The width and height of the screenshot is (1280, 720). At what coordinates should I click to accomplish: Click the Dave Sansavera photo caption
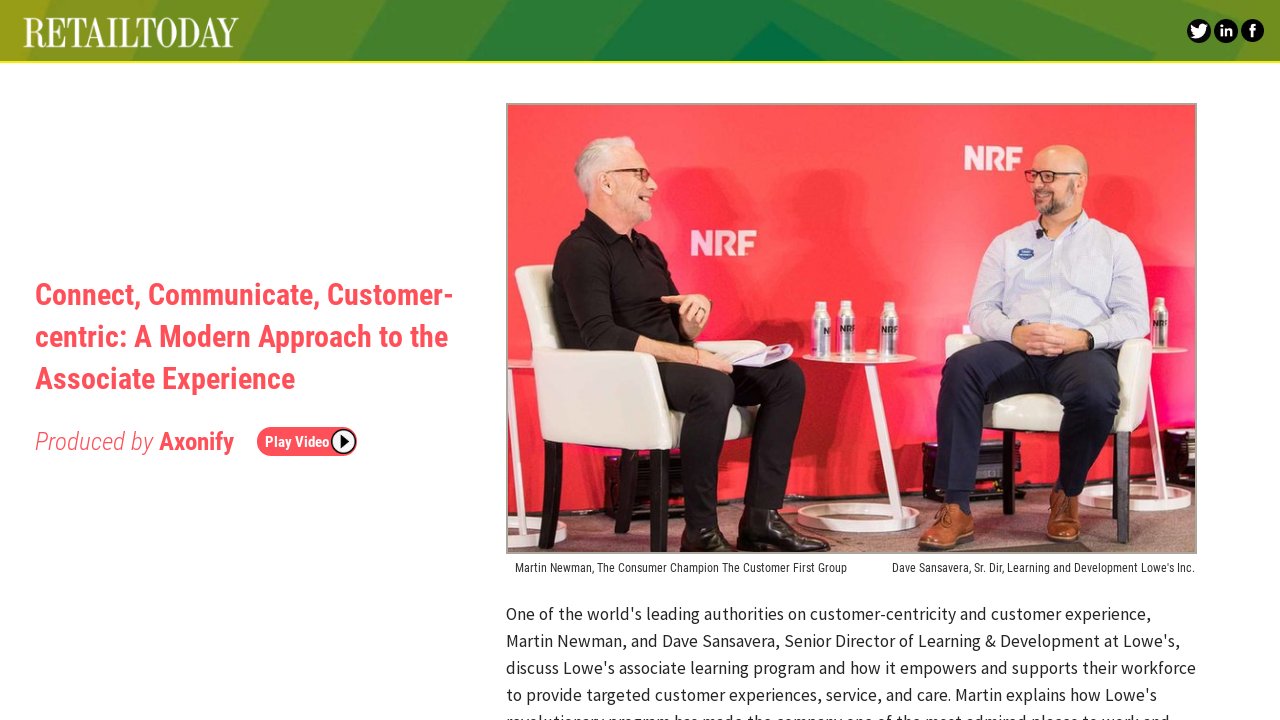tap(1042, 568)
